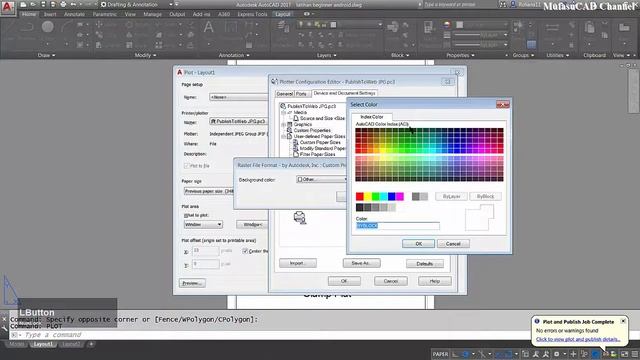This screenshot has height=360, width=640.
Task: Open the Printer/plotter Name dropdown
Action: [238, 121]
